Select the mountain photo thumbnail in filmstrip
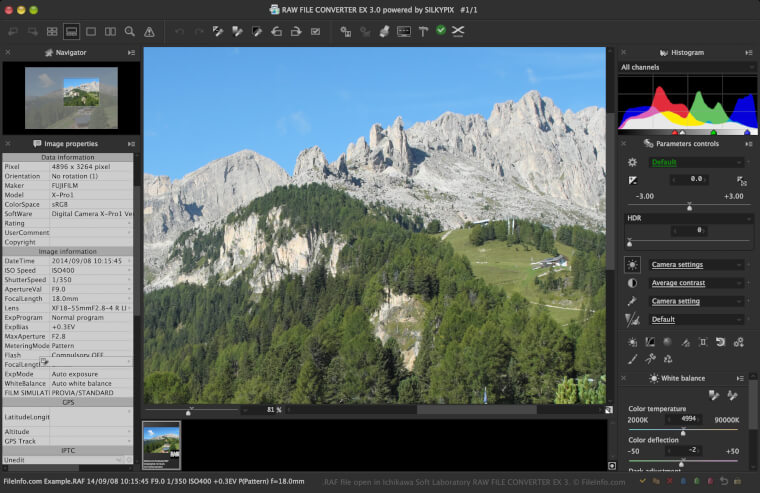The image size is (760, 493). click(161, 445)
